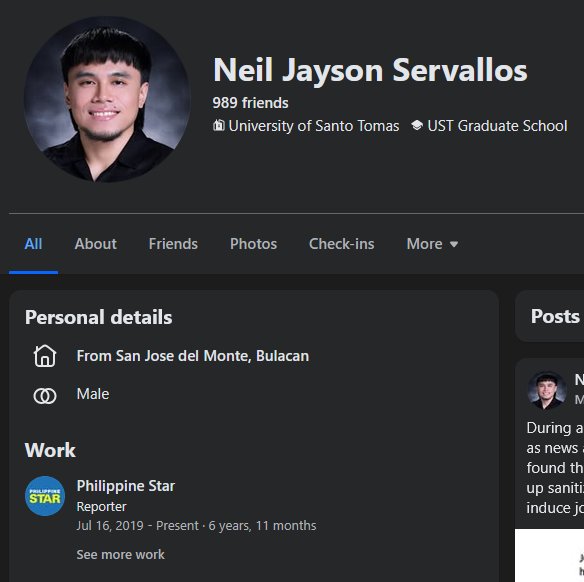
Task: Click the Reporter job title text
Action: 101,507
